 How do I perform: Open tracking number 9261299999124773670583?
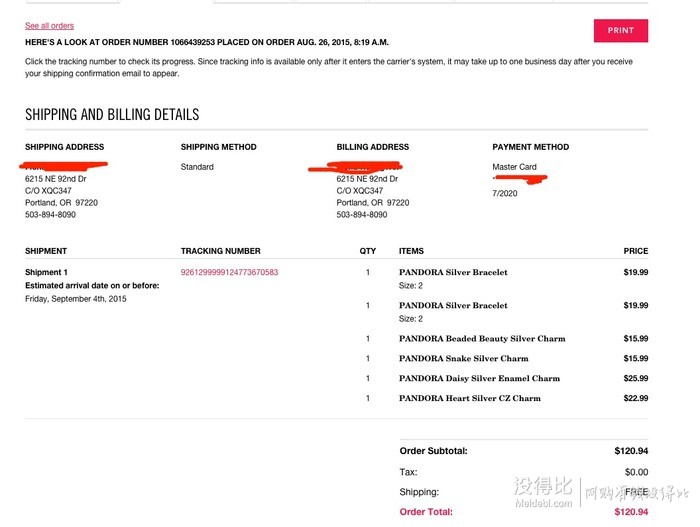coord(229,272)
